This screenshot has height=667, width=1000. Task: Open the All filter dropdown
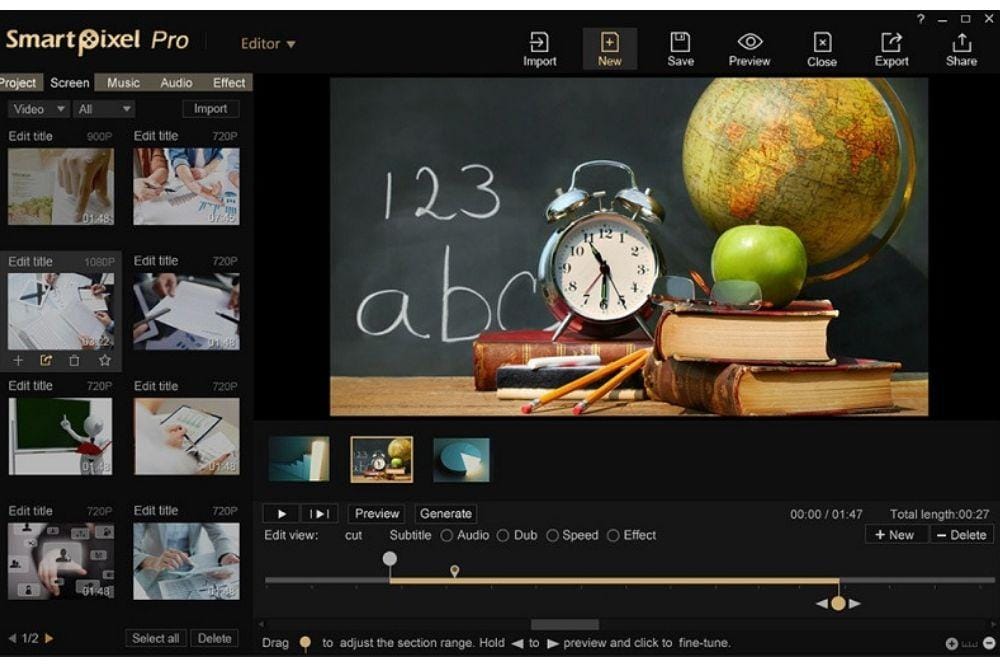click(x=104, y=109)
